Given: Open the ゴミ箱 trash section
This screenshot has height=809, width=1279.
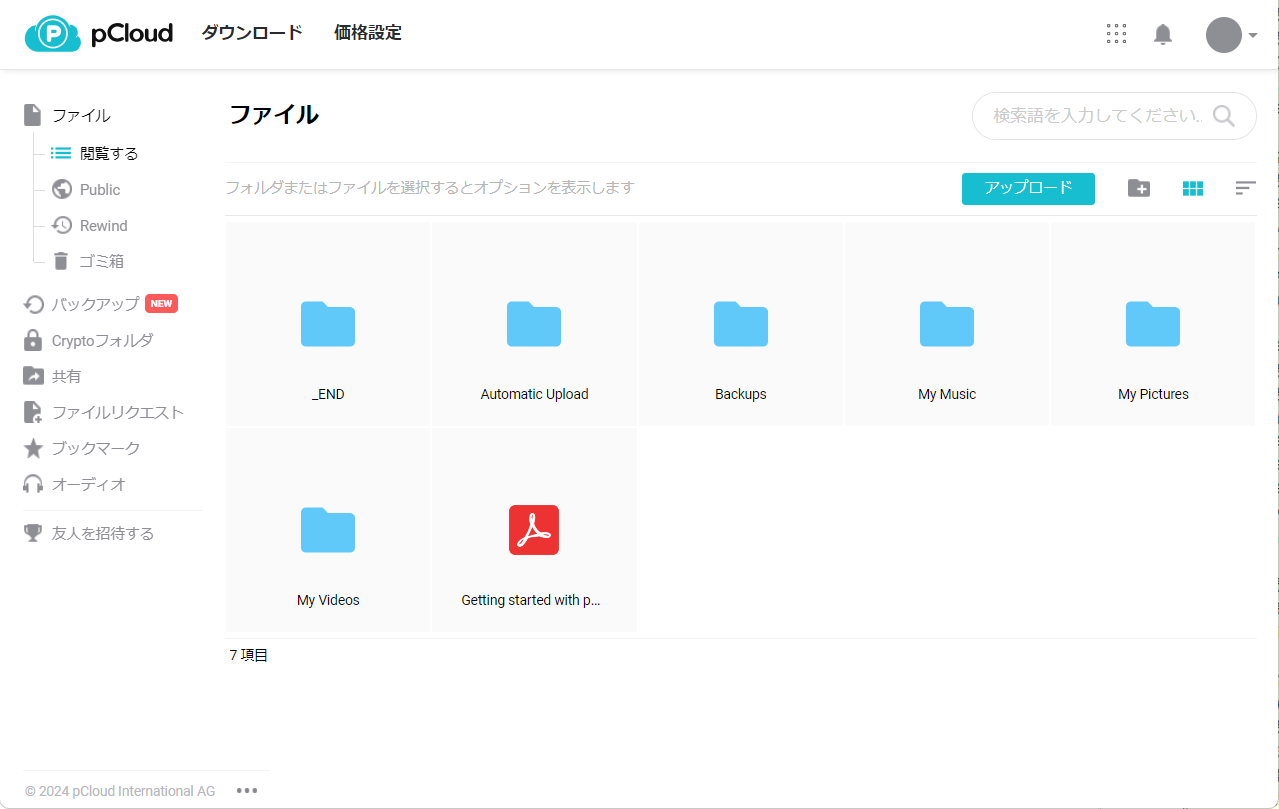Looking at the screenshot, I should (101, 261).
